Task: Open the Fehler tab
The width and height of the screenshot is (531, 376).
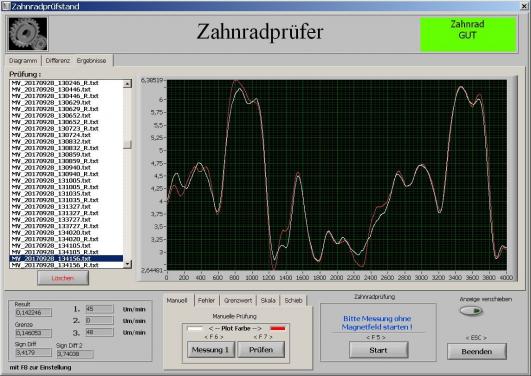Action: [x=207, y=300]
